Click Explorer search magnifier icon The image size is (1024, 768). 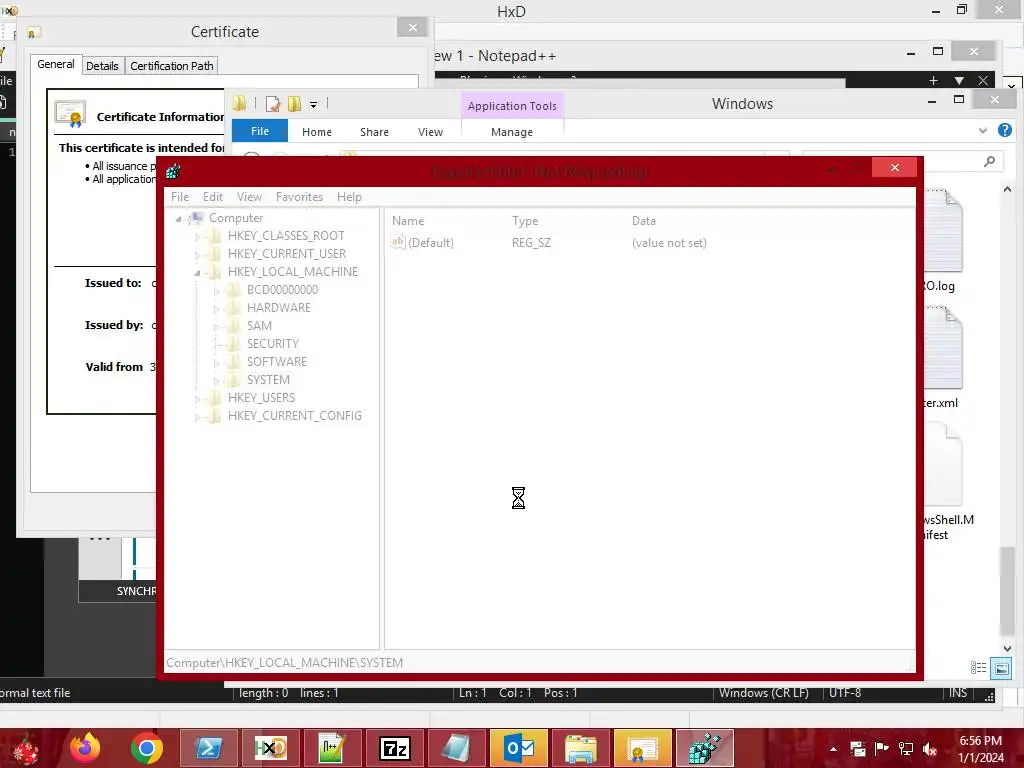pos(989,161)
